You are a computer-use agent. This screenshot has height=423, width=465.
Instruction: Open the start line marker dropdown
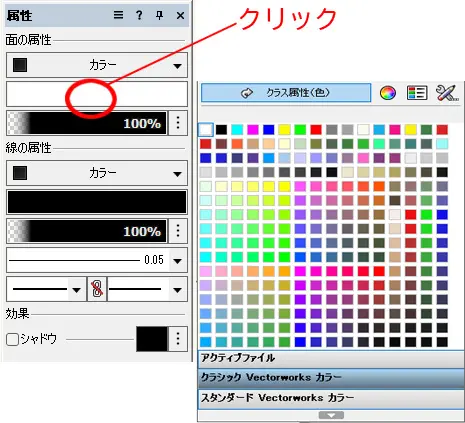click(46, 289)
